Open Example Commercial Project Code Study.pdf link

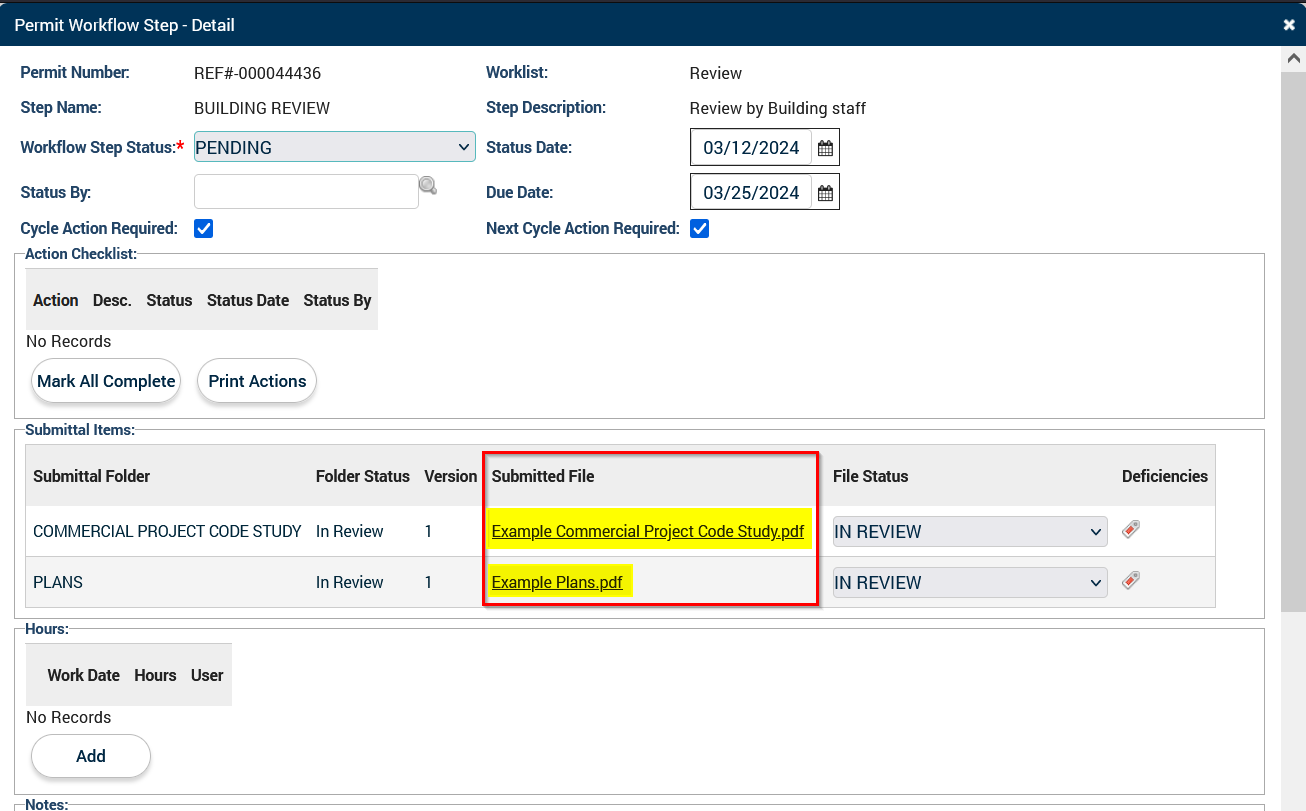(x=647, y=532)
